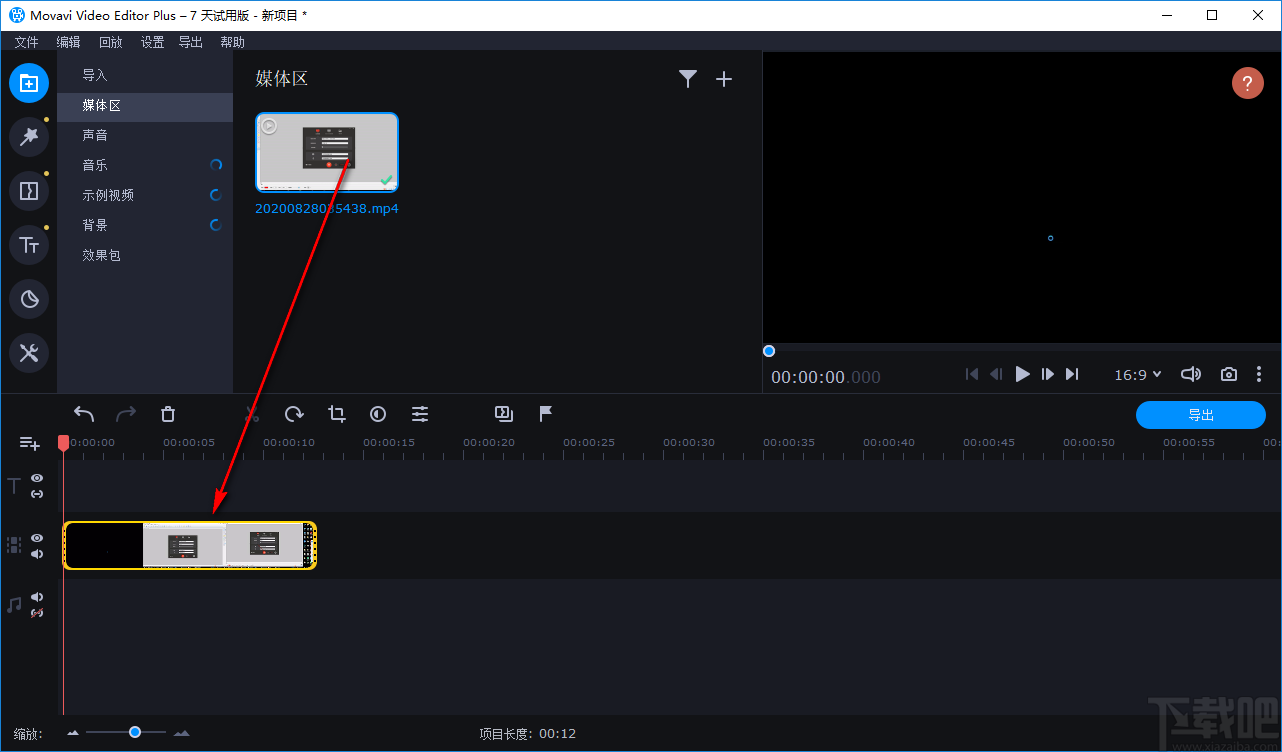This screenshot has height=752, width=1282.
Task: Open the Transitions sidebar panel
Action: [x=29, y=191]
